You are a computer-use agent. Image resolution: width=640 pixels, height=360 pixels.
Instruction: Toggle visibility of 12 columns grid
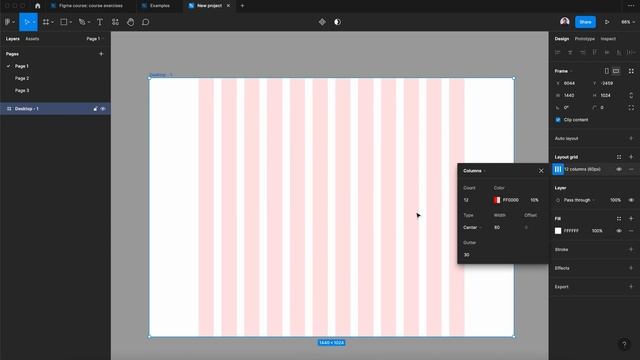coord(619,169)
